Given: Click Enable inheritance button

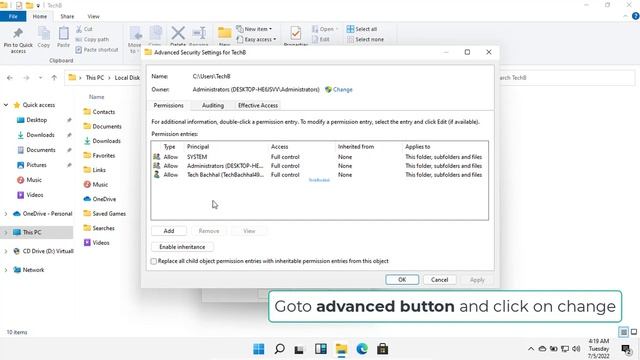Looking at the screenshot, I should (x=182, y=247).
